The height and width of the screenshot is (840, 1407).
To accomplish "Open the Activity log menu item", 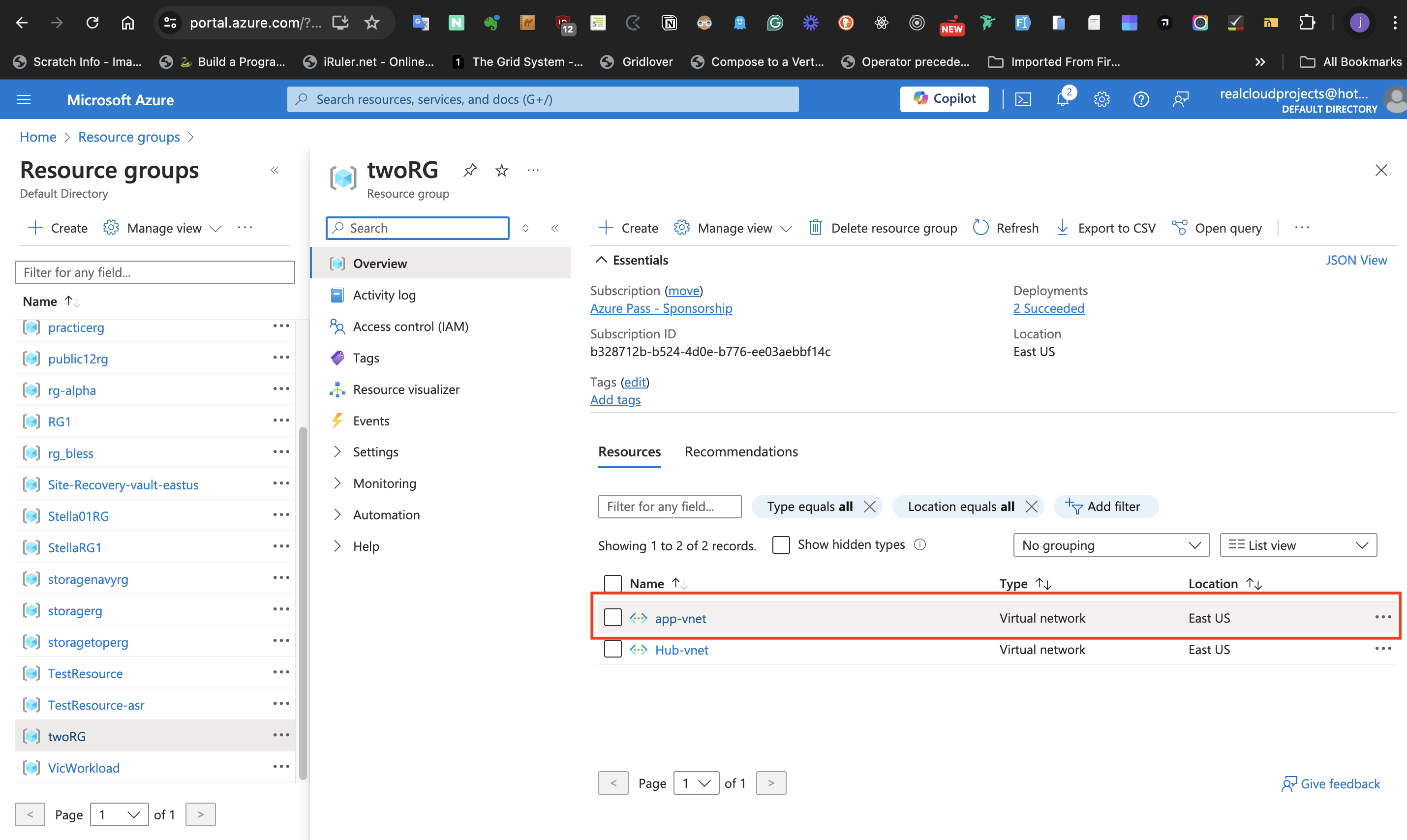I will tap(384, 295).
